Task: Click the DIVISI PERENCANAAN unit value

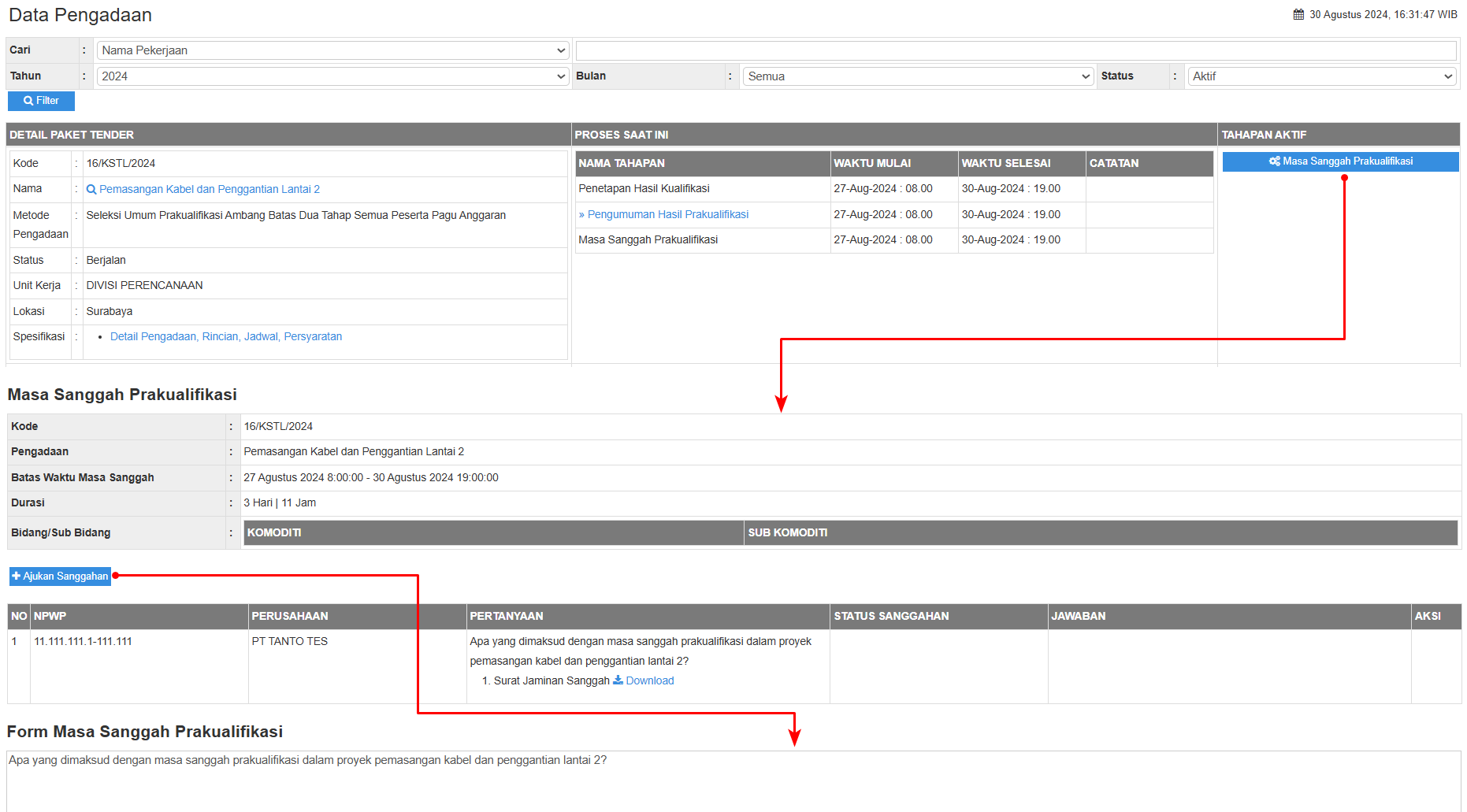Action: pos(144,285)
